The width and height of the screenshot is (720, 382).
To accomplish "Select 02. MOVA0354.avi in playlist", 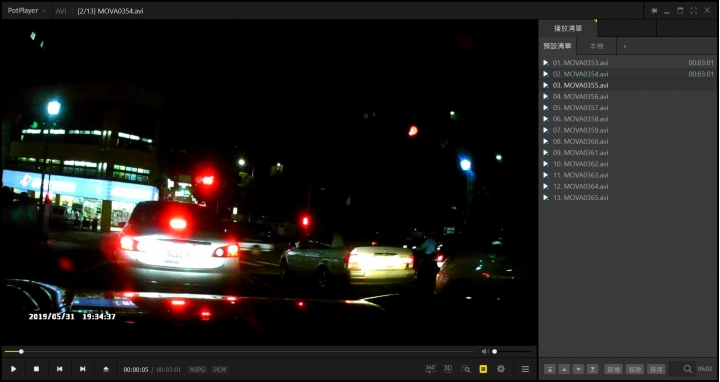I will (628, 74).
